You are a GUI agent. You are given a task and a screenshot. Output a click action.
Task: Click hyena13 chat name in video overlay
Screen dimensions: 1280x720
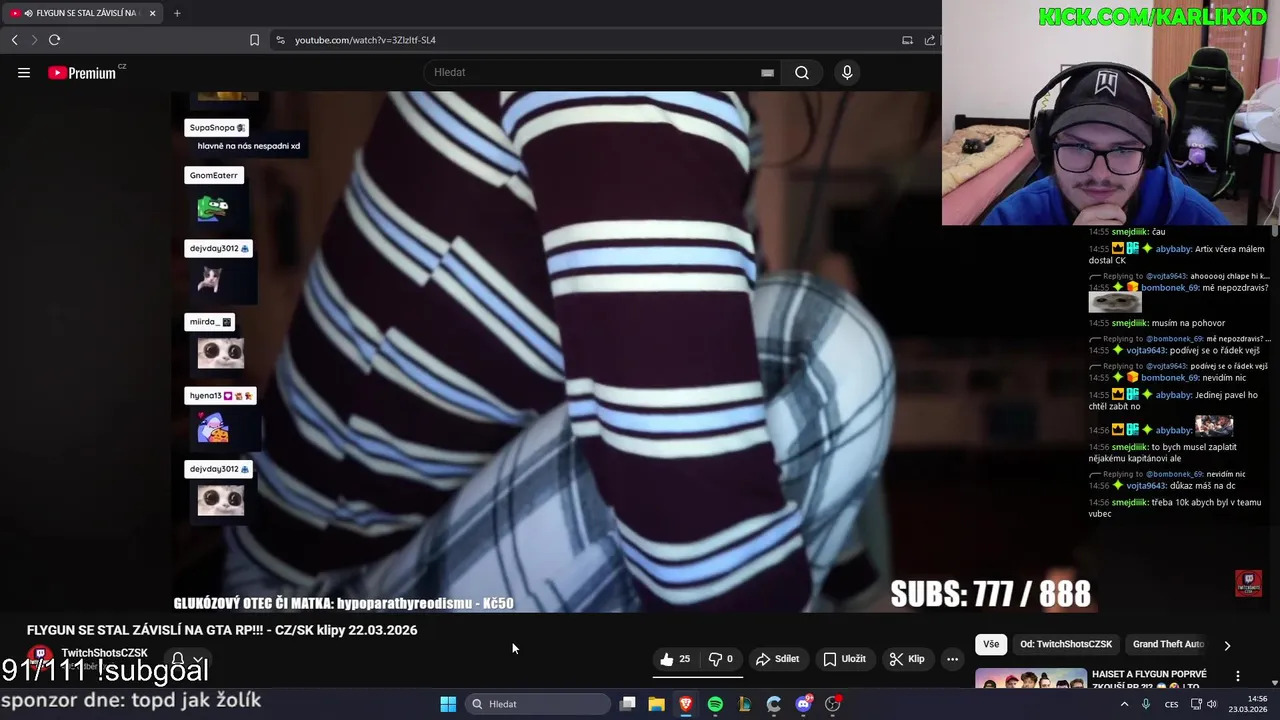click(x=205, y=396)
